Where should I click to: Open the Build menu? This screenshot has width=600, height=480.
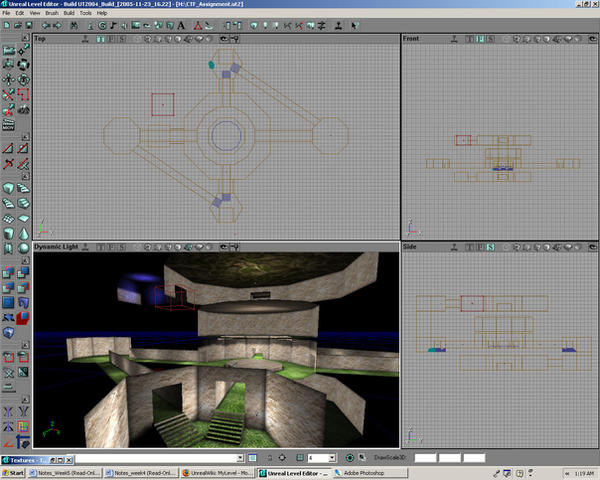pyautogui.click(x=69, y=13)
